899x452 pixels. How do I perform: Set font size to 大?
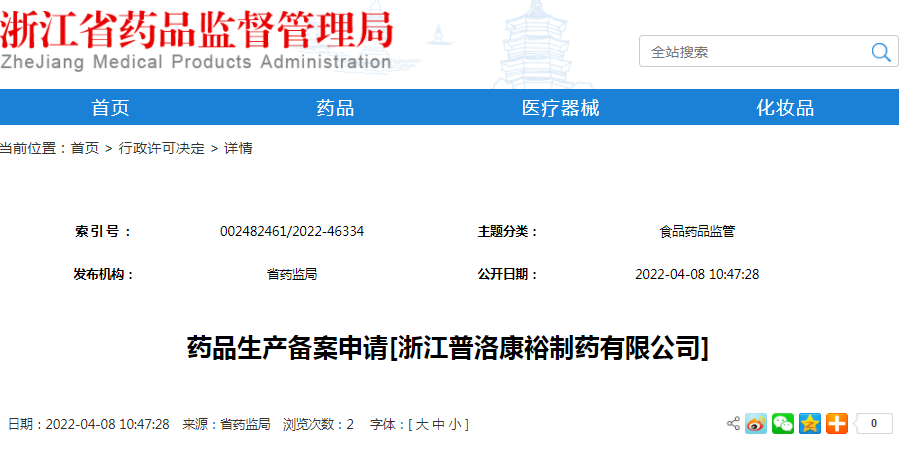click(x=422, y=424)
